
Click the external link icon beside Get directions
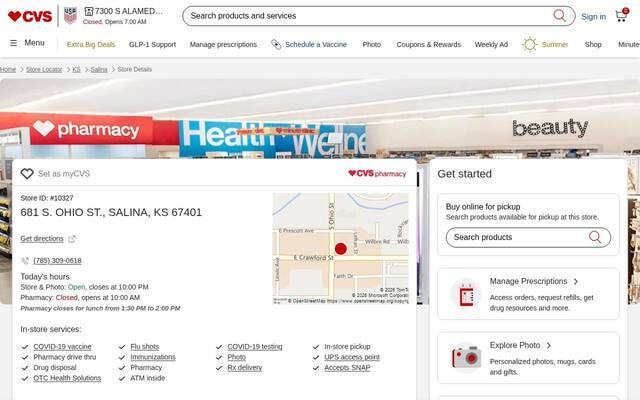click(x=72, y=239)
